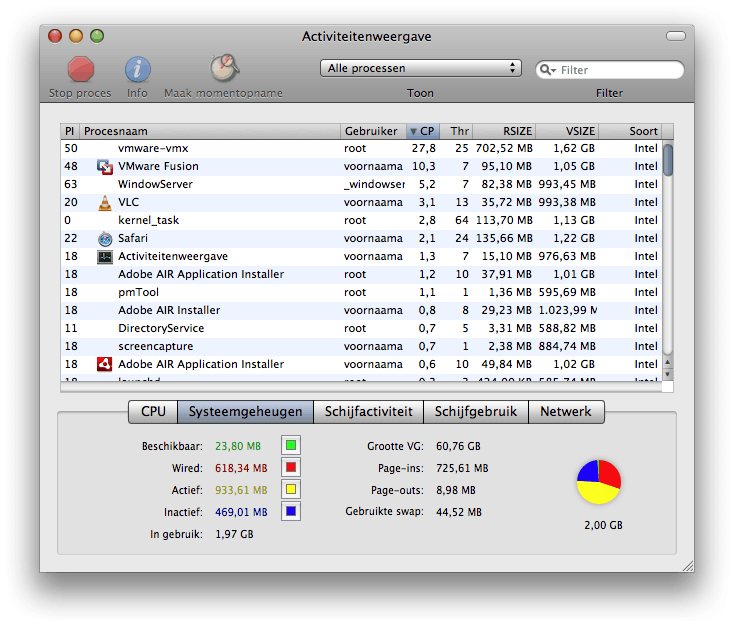This screenshot has width=734, height=627.
Task: Click the memory usage pie chart
Action: tap(599, 482)
